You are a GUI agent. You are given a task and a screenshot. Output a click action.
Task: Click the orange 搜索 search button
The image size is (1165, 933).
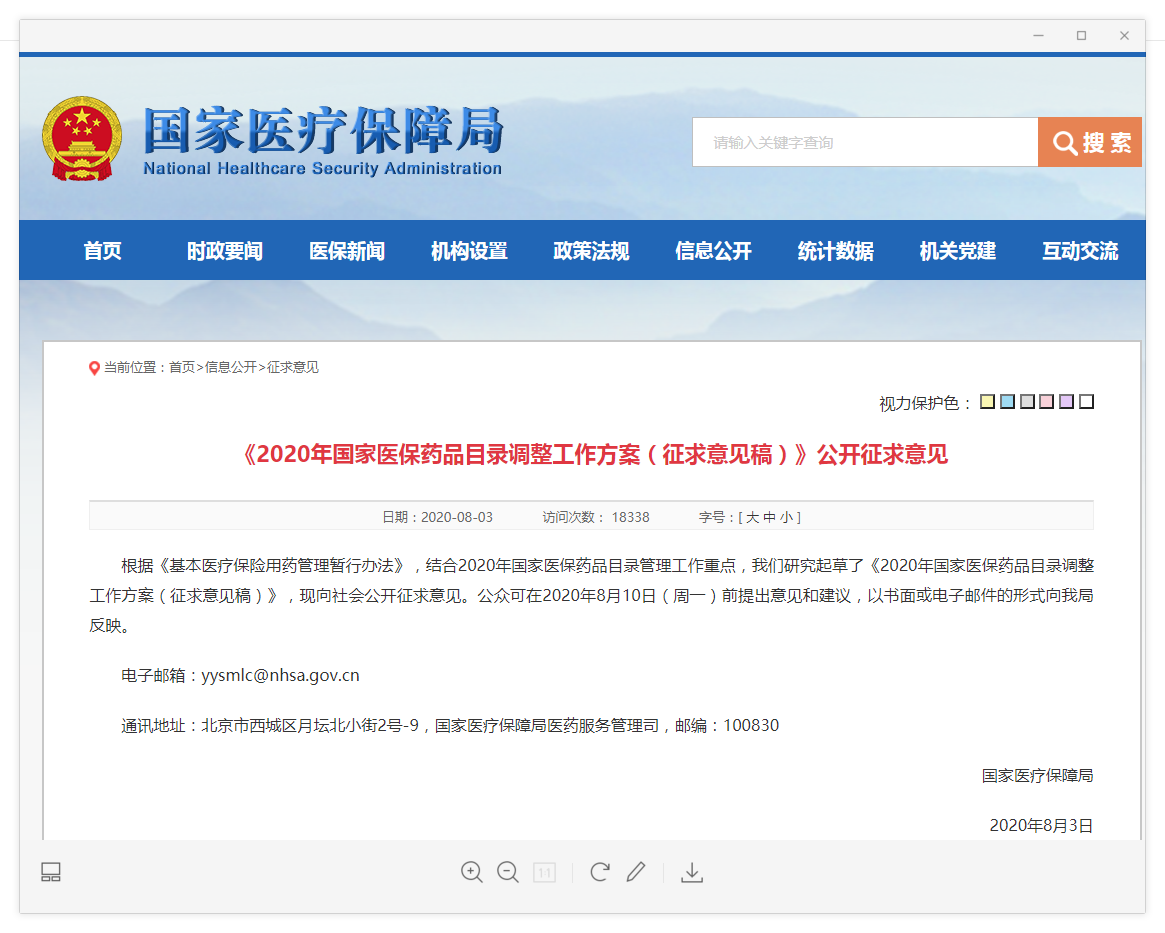(x=1090, y=142)
